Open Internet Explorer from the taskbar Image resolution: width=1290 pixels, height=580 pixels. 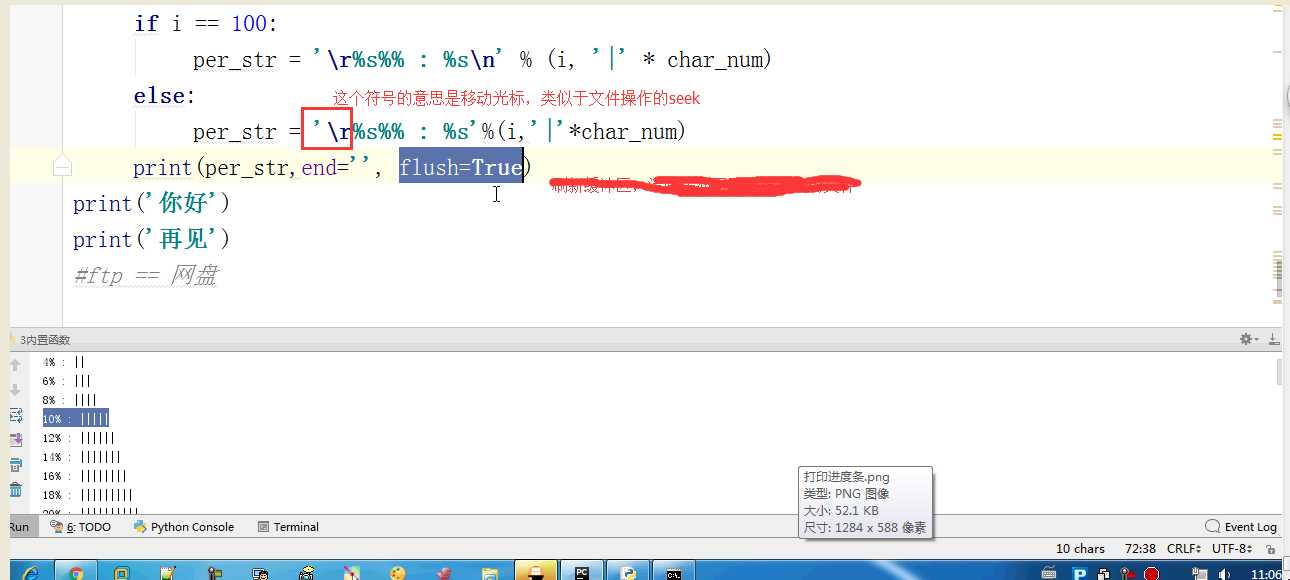click(29, 572)
